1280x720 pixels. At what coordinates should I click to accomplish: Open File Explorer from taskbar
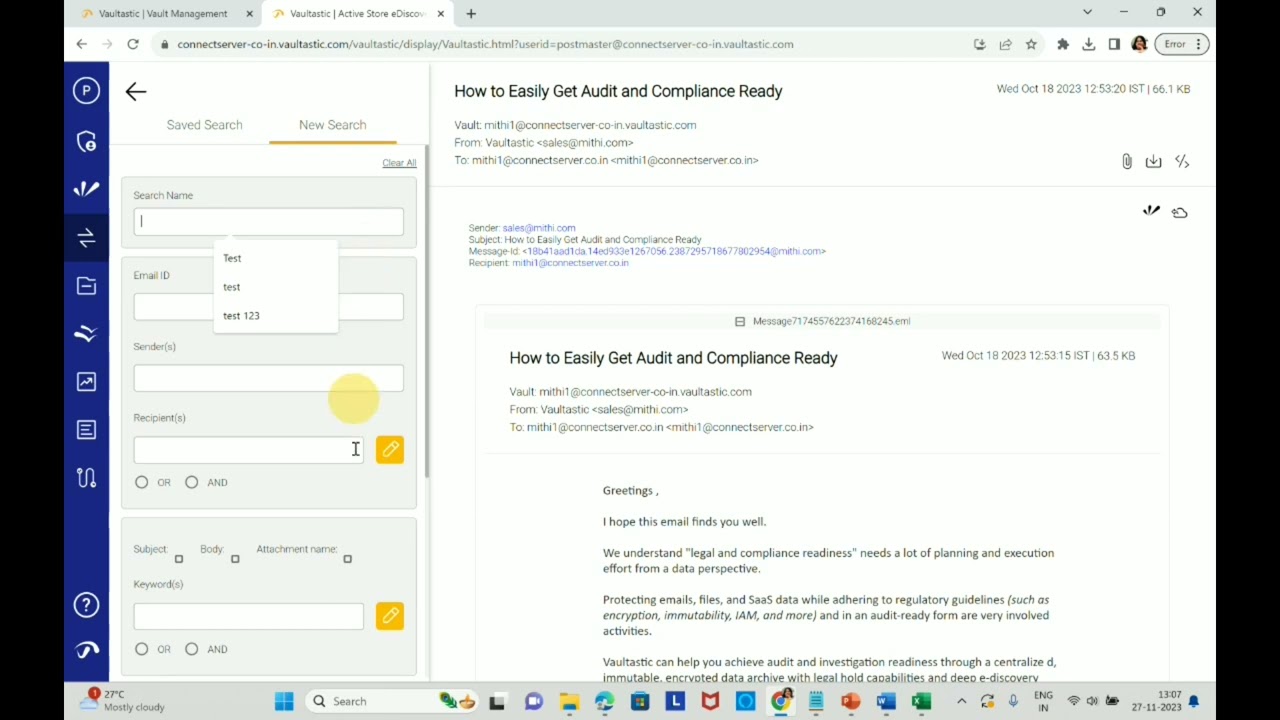click(569, 701)
